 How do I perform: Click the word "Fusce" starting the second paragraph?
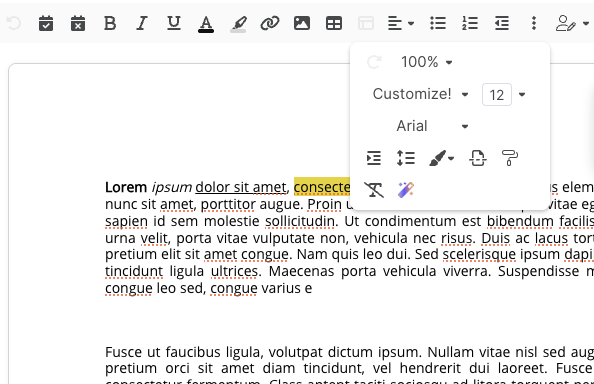(124, 352)
